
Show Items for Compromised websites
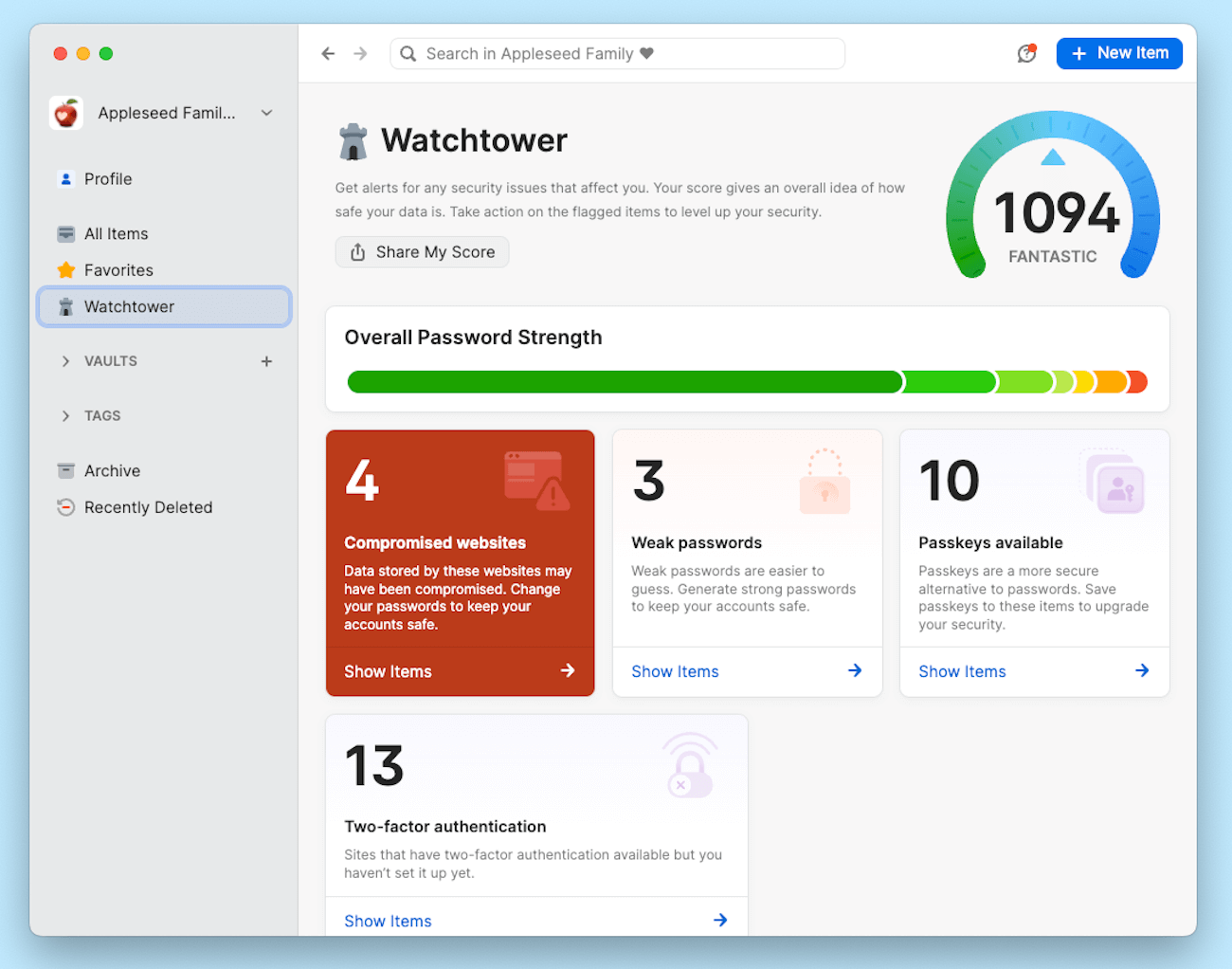[x=388, y=671]
